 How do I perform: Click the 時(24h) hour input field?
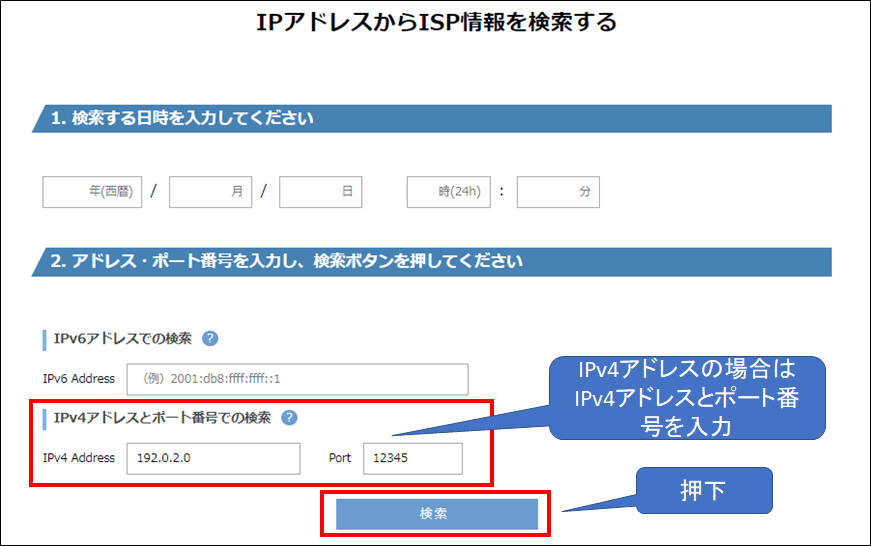[448, 192]
